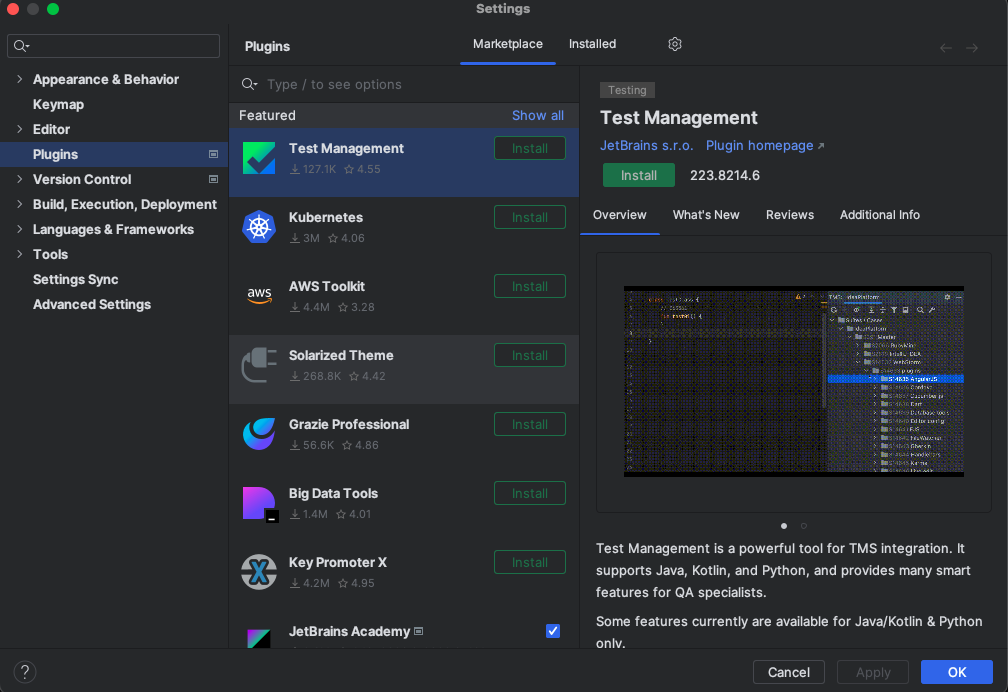This screenshot has width=1008, height=692.
Task: Expand Languages & Frameworks group
Action: click(19, 230)
